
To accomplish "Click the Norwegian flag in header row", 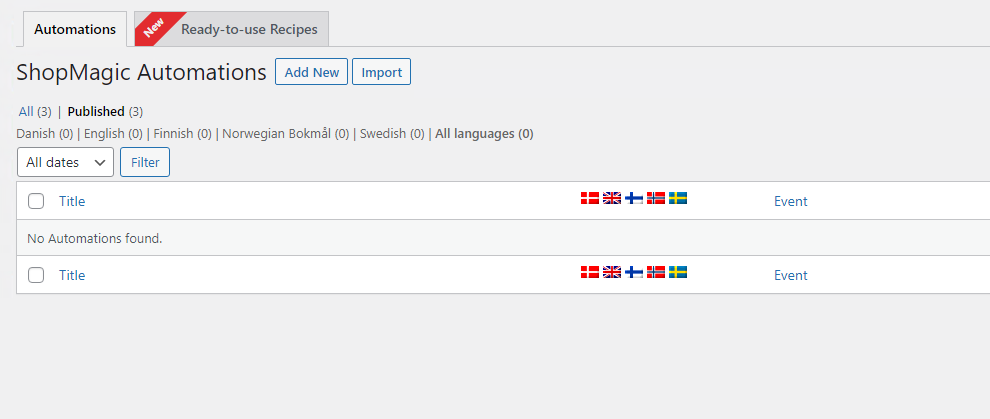I will (x=656, y=198).
